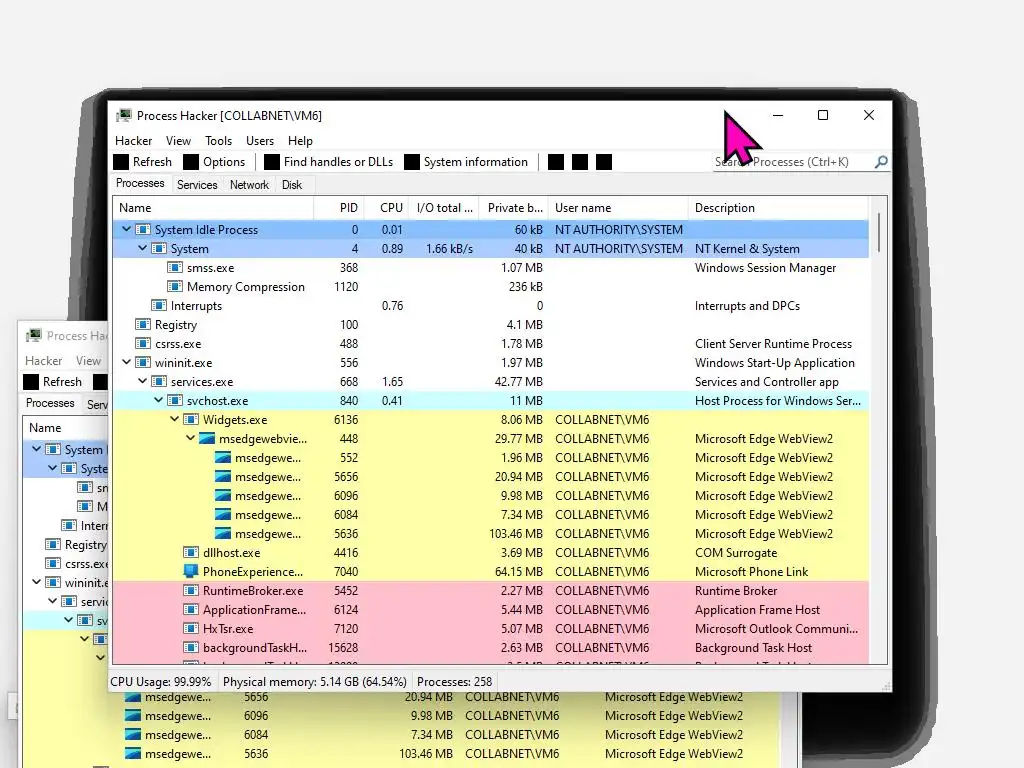Open the Tools menu
This screenshot has width=1024, height=768.
point(218,140)
